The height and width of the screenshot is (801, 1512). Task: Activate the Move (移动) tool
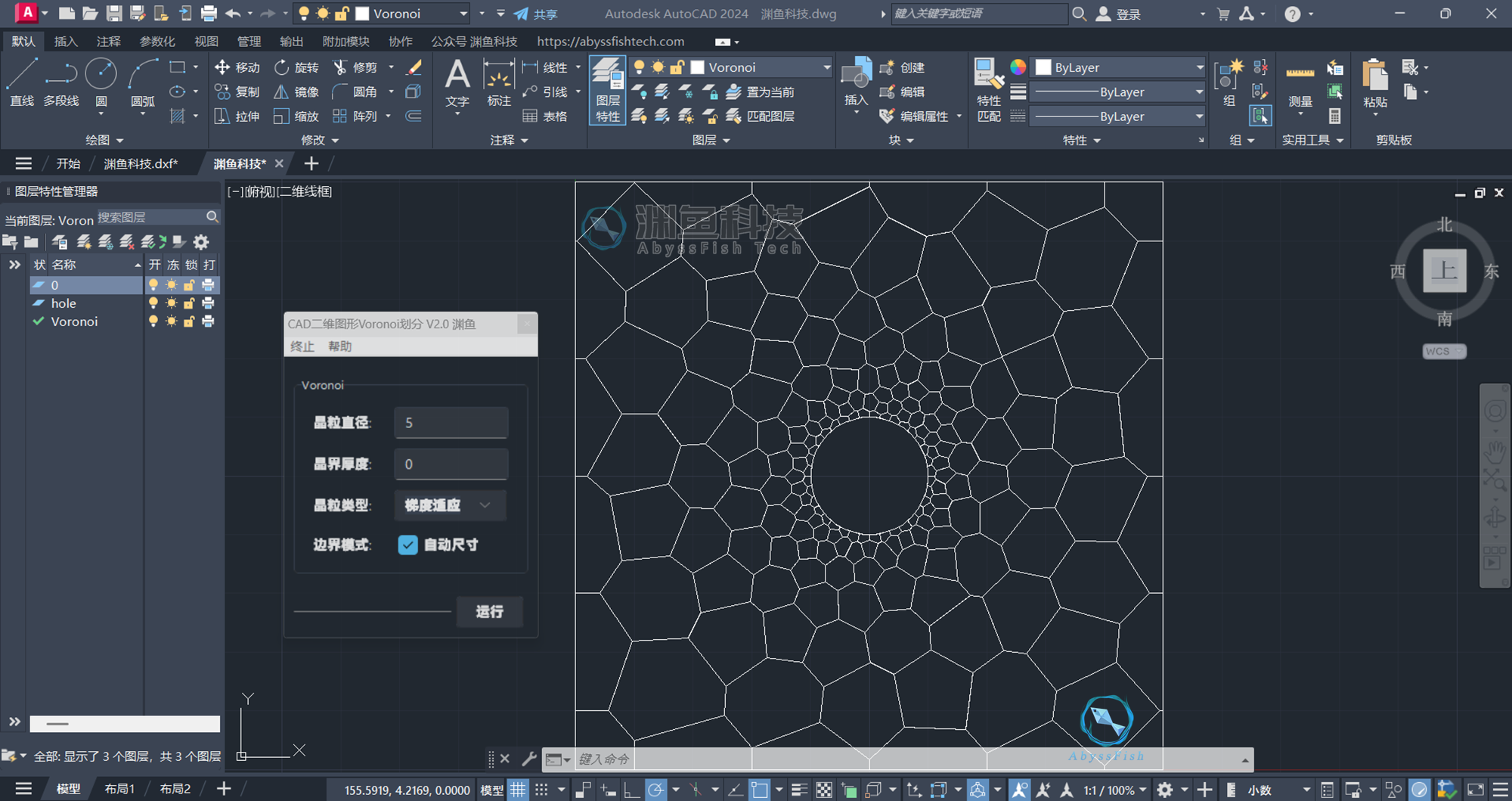[x=237, y=67]
